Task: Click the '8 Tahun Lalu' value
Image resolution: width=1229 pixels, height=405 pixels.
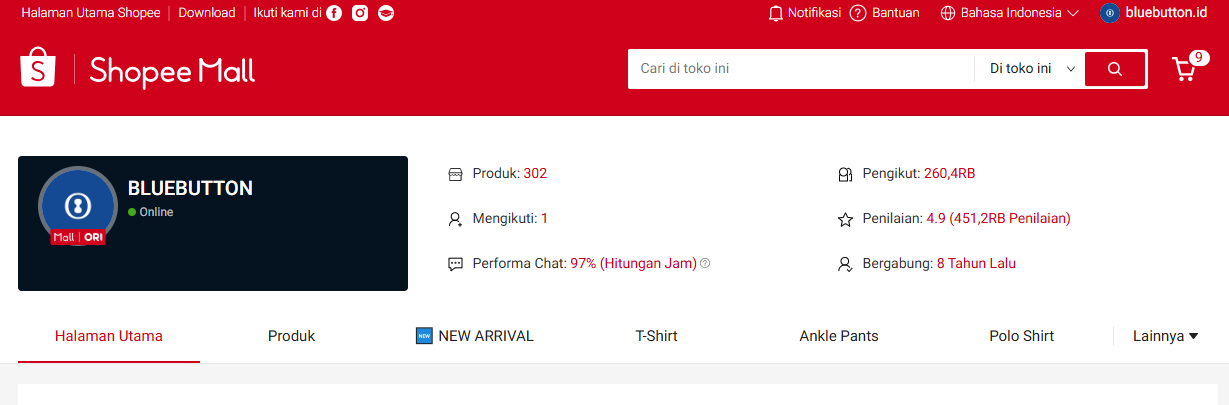Action: (x=976, y=263)
